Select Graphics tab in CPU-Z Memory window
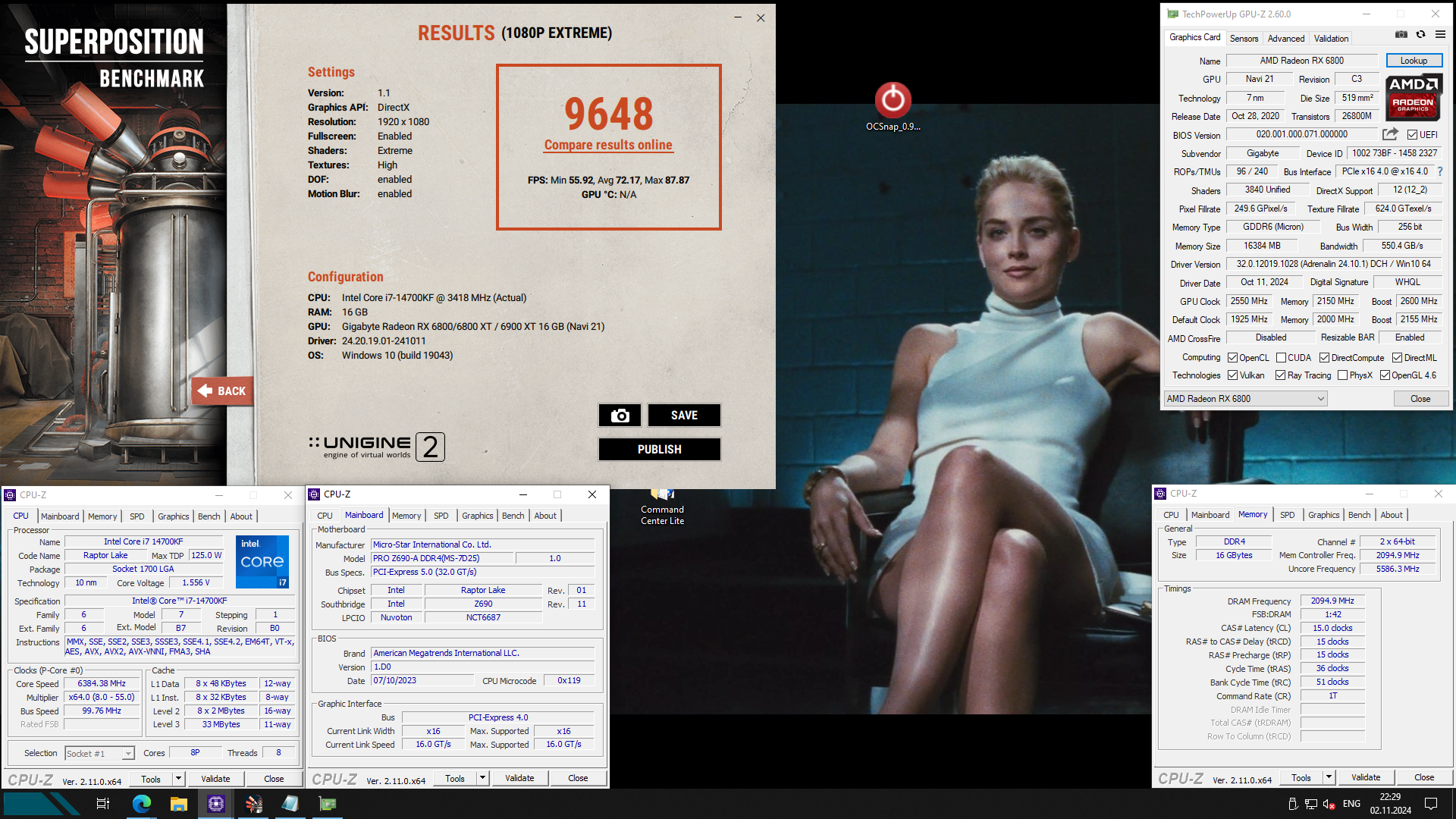 (1323, 515)
